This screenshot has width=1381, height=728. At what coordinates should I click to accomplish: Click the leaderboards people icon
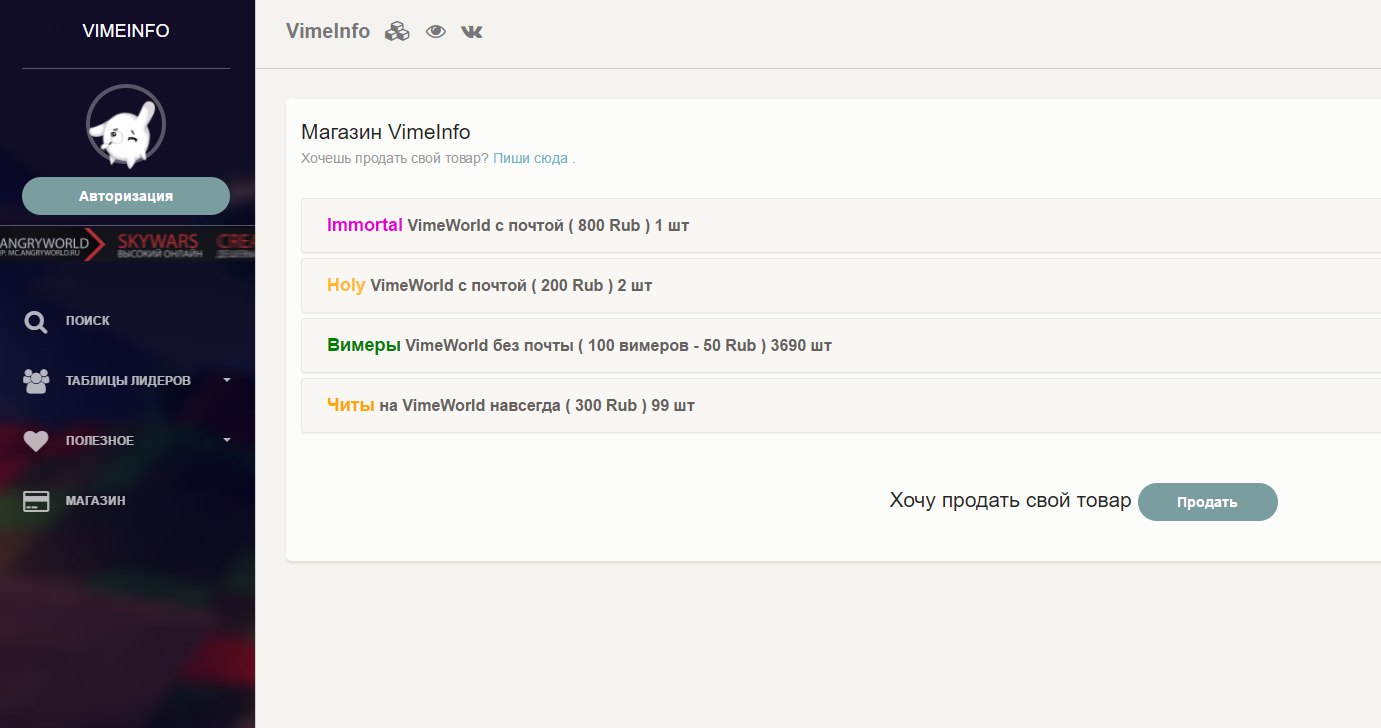(36, 381)
